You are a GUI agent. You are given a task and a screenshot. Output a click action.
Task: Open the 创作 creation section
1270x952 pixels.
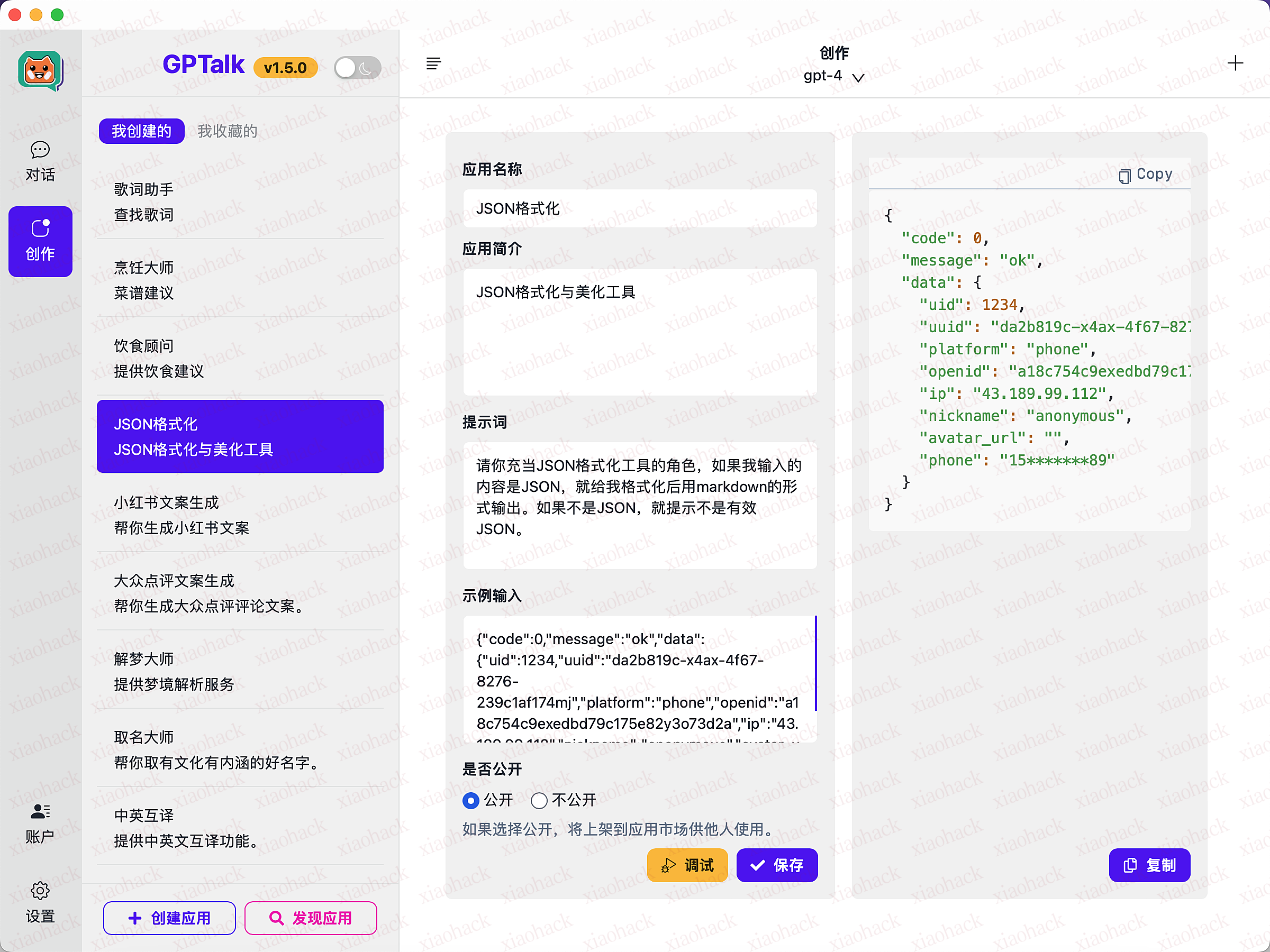click(x=40, y=242)
